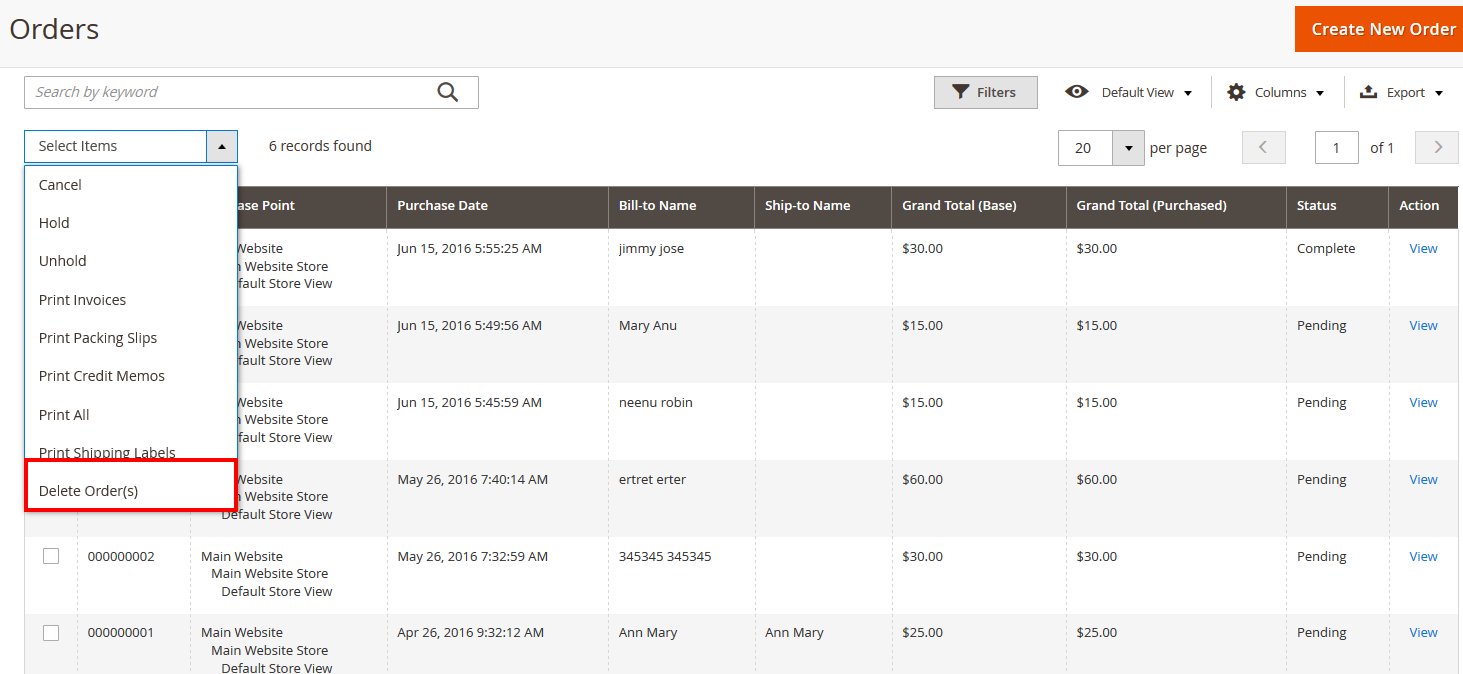Choose Delete Order(s) from actions menu
Image resolution: width=1463 pixels, height=674 pixels.
tap(89, 491)
